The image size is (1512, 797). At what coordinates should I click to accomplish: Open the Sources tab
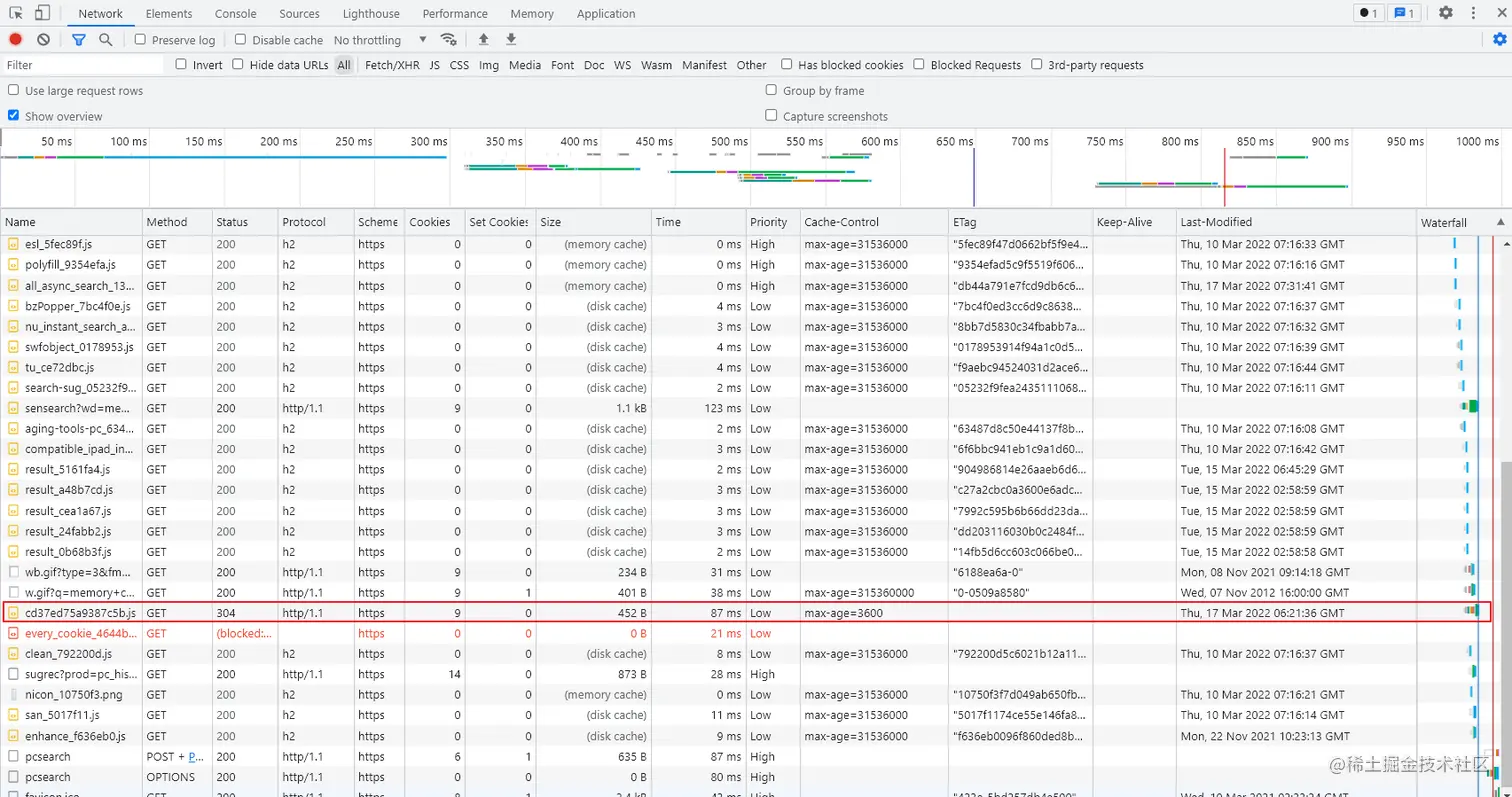coord(299,14)
